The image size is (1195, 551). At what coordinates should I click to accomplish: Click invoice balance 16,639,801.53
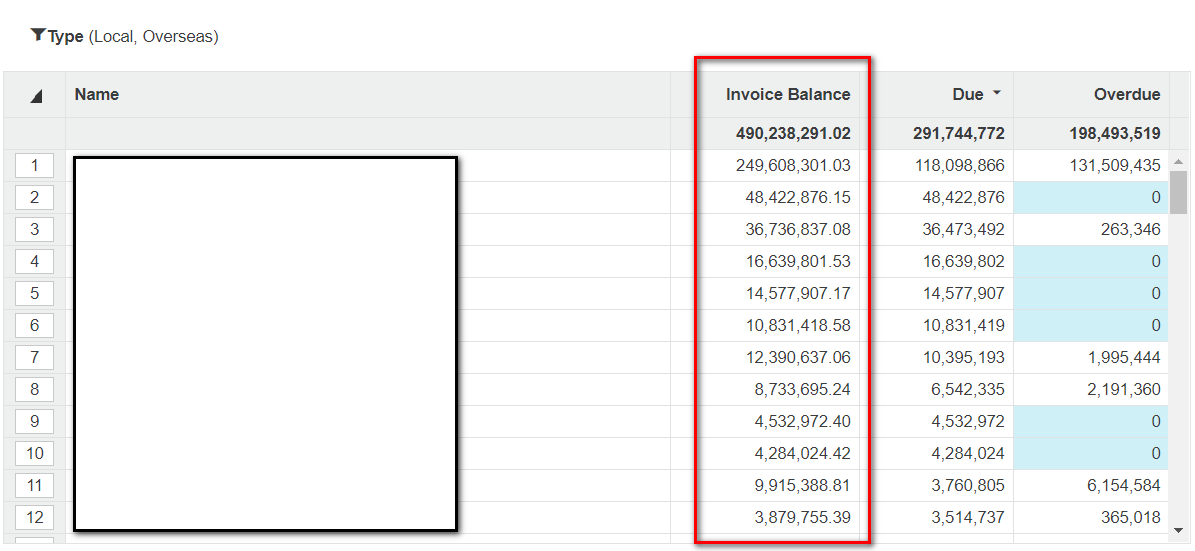(x=798, y=261)
